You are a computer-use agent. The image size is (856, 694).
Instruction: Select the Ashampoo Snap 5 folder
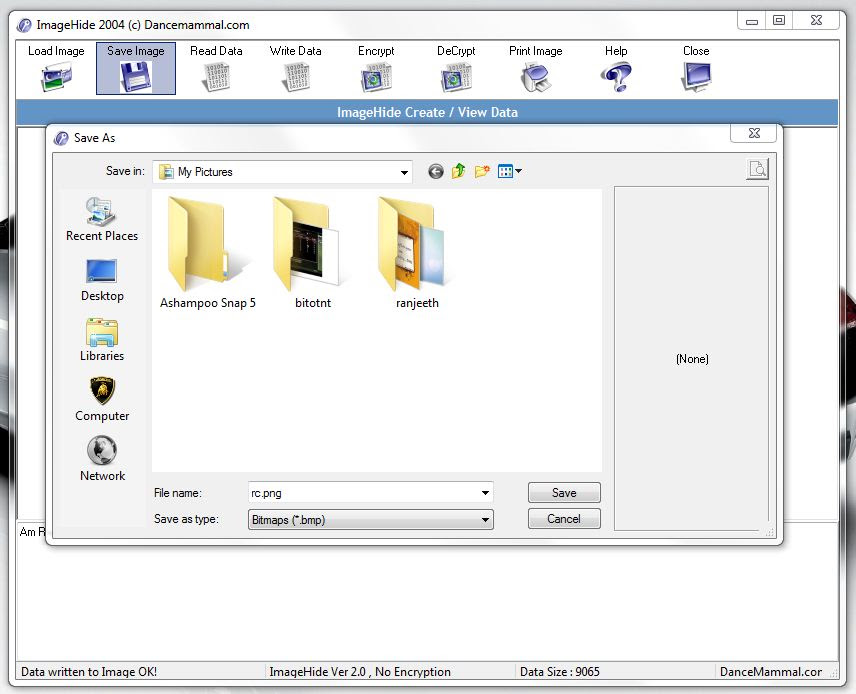point(207,253)
